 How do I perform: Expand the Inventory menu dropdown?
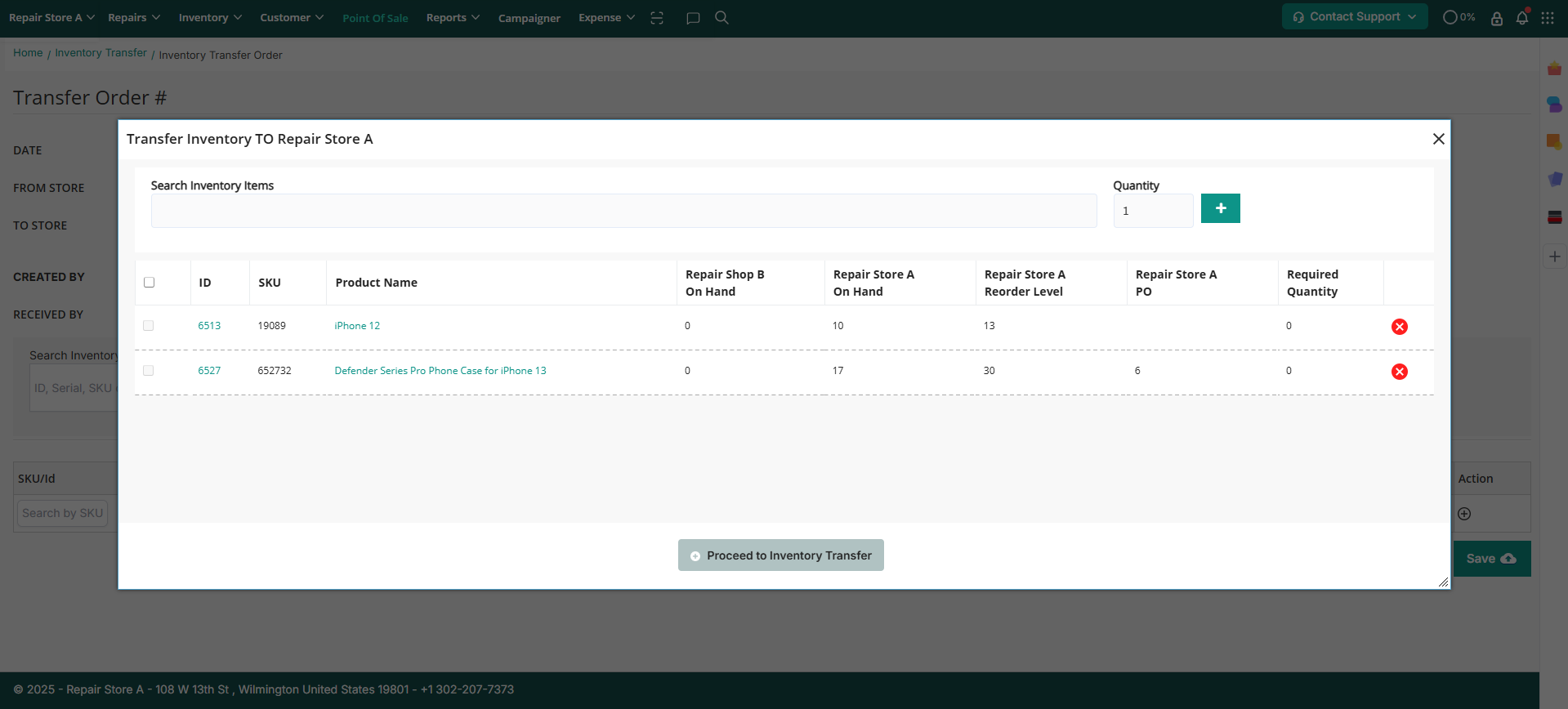(x=210, y=18)
